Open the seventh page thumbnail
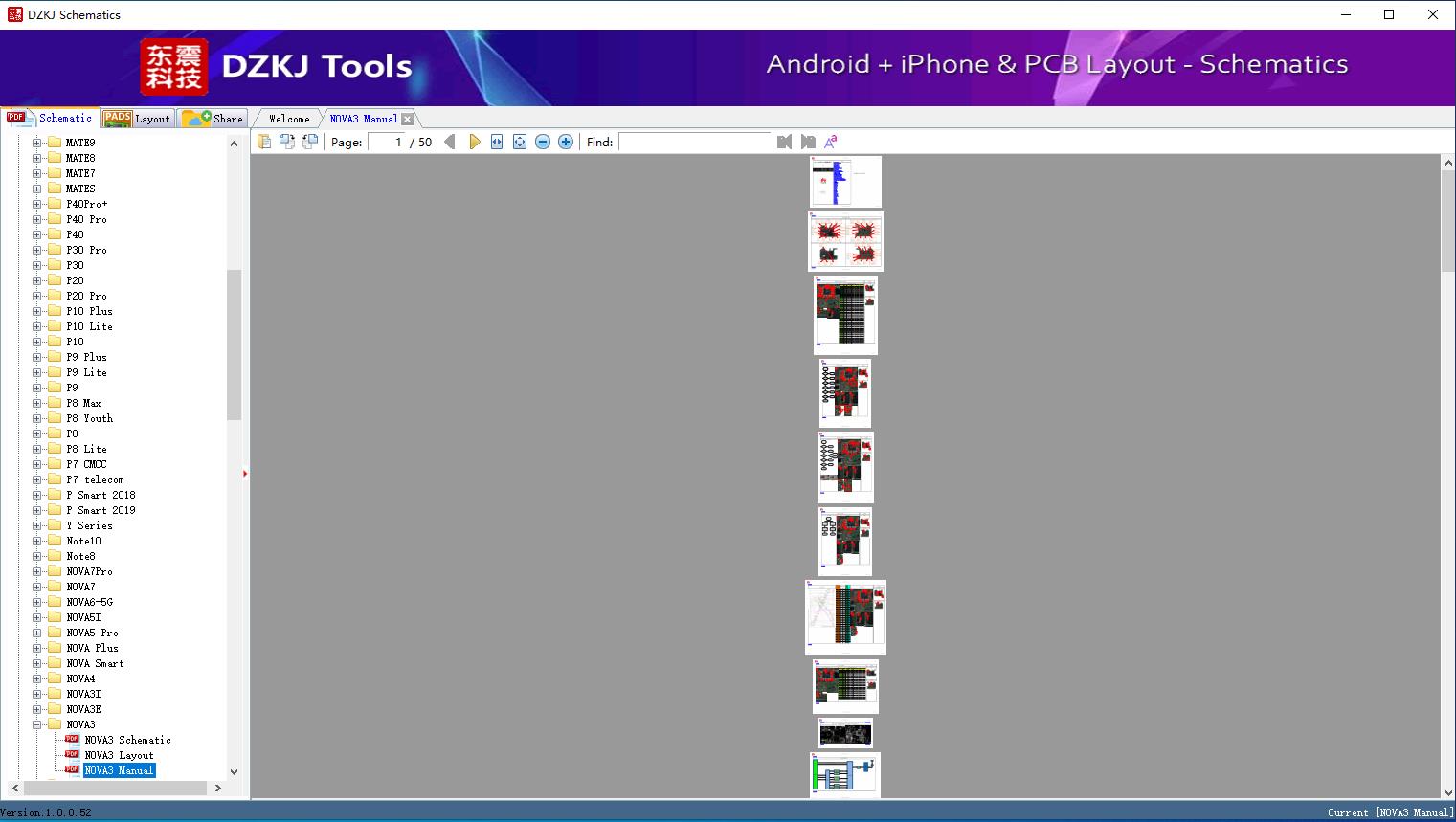The width and height of the screenshot is (1456, 822). point(845,617)
